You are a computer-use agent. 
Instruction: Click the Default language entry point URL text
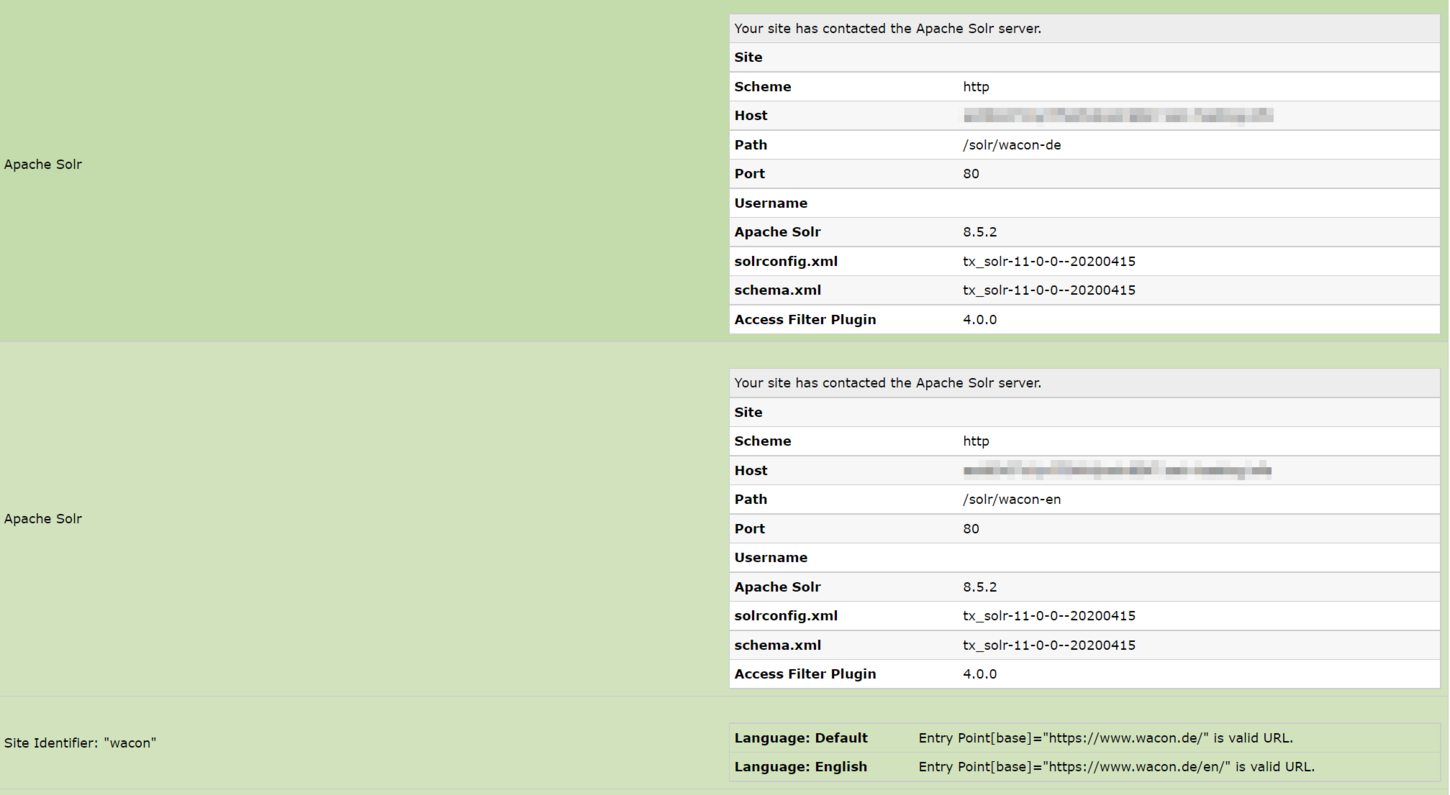1105,738
